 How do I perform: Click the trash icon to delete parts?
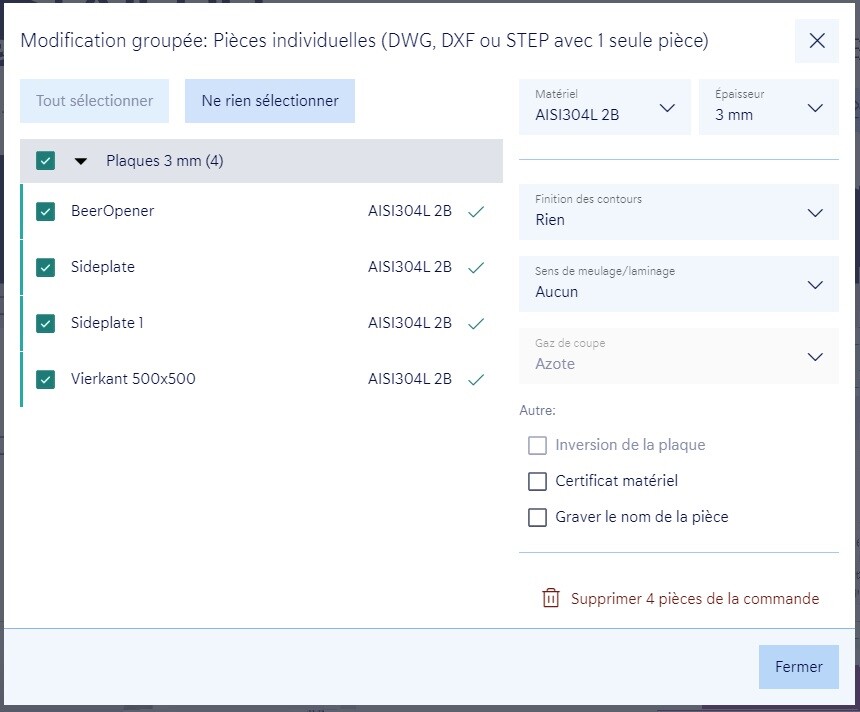550,598
